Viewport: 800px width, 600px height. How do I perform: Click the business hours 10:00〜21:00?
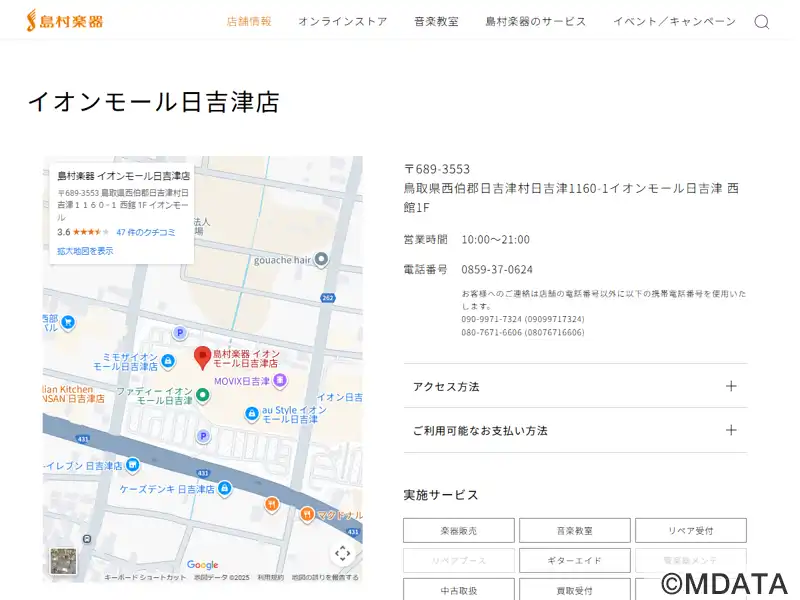[x=495, y=239]
